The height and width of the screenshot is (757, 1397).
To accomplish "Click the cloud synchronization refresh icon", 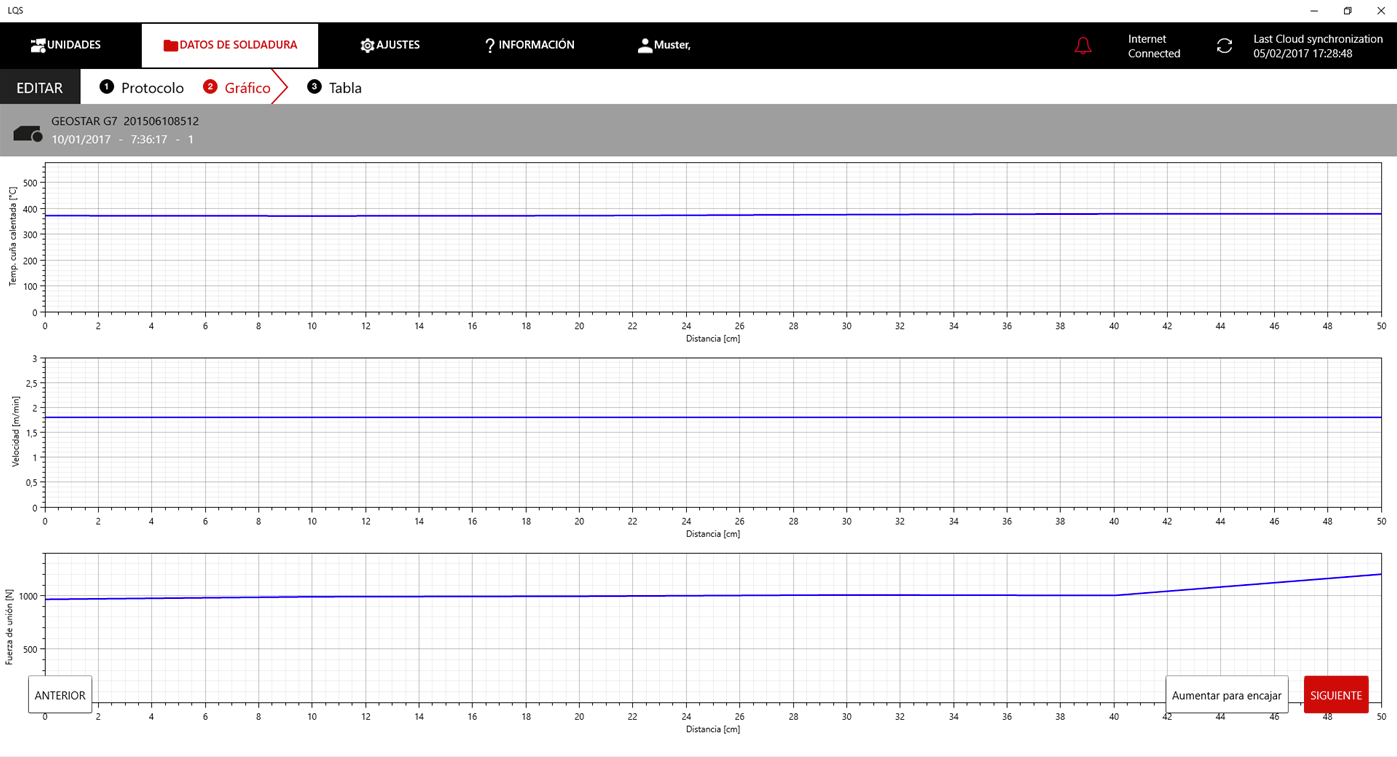I will 1224,46.
